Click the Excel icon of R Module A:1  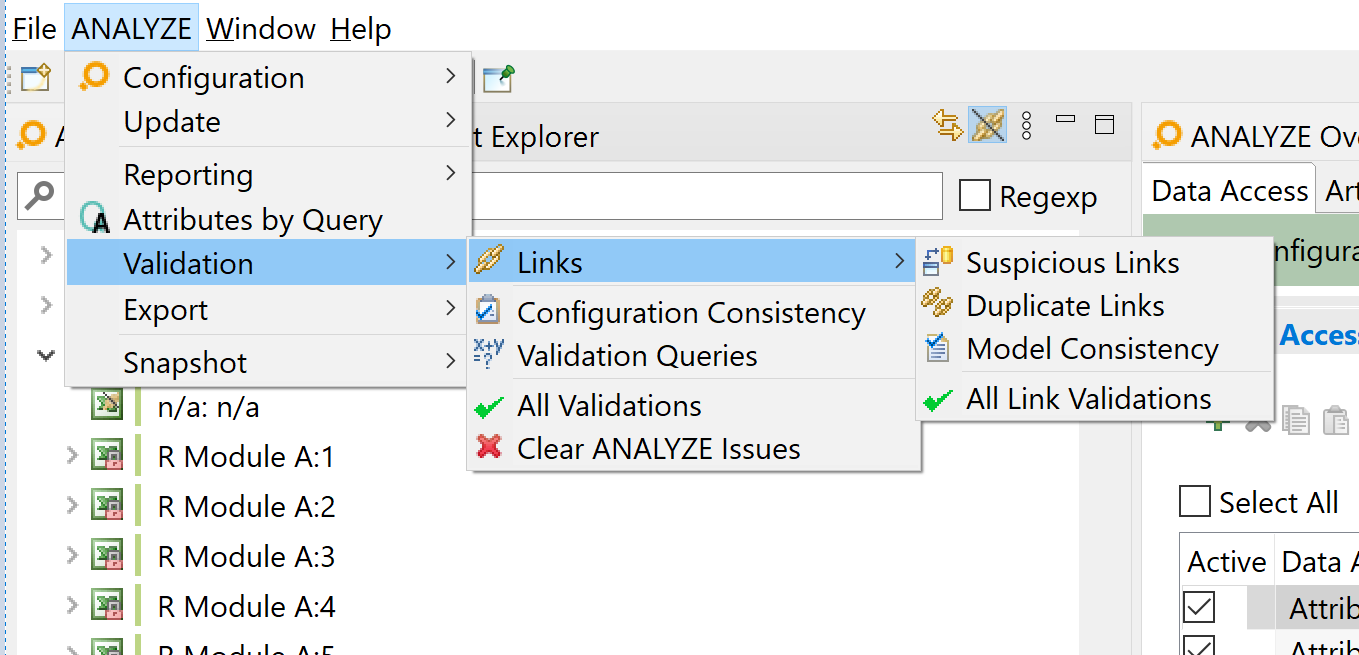pyautogui.click(x=107, y=455)
